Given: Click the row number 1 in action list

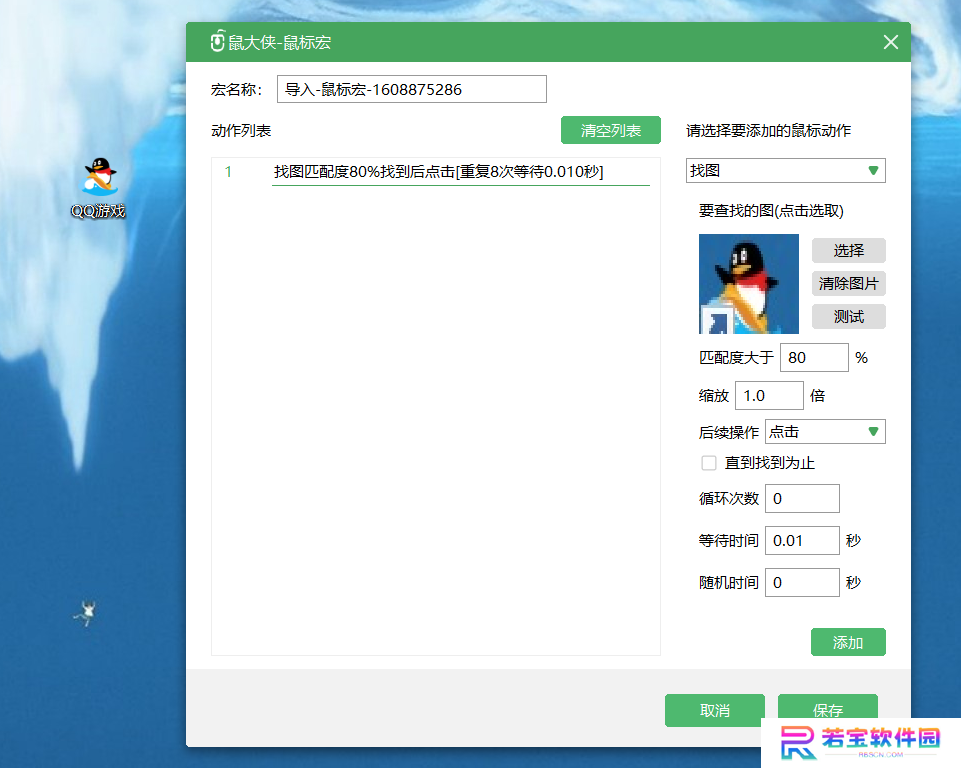Looking at the screenshot, I should tap(228, 172).
